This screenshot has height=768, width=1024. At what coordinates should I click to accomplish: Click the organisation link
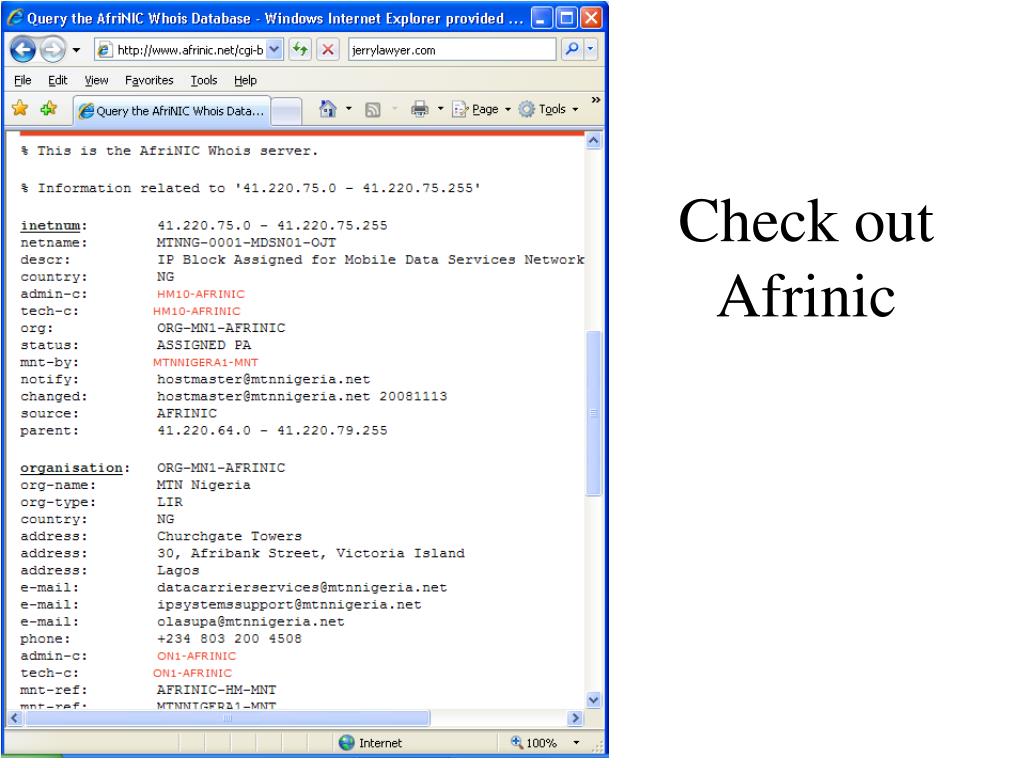click(71, 468)
